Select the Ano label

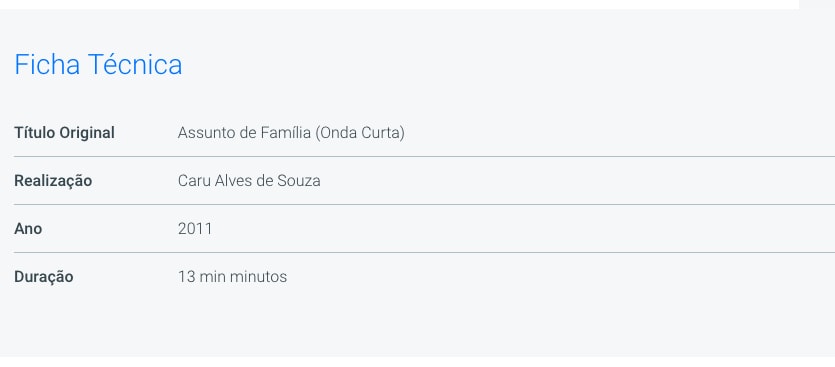click(28, 229)
